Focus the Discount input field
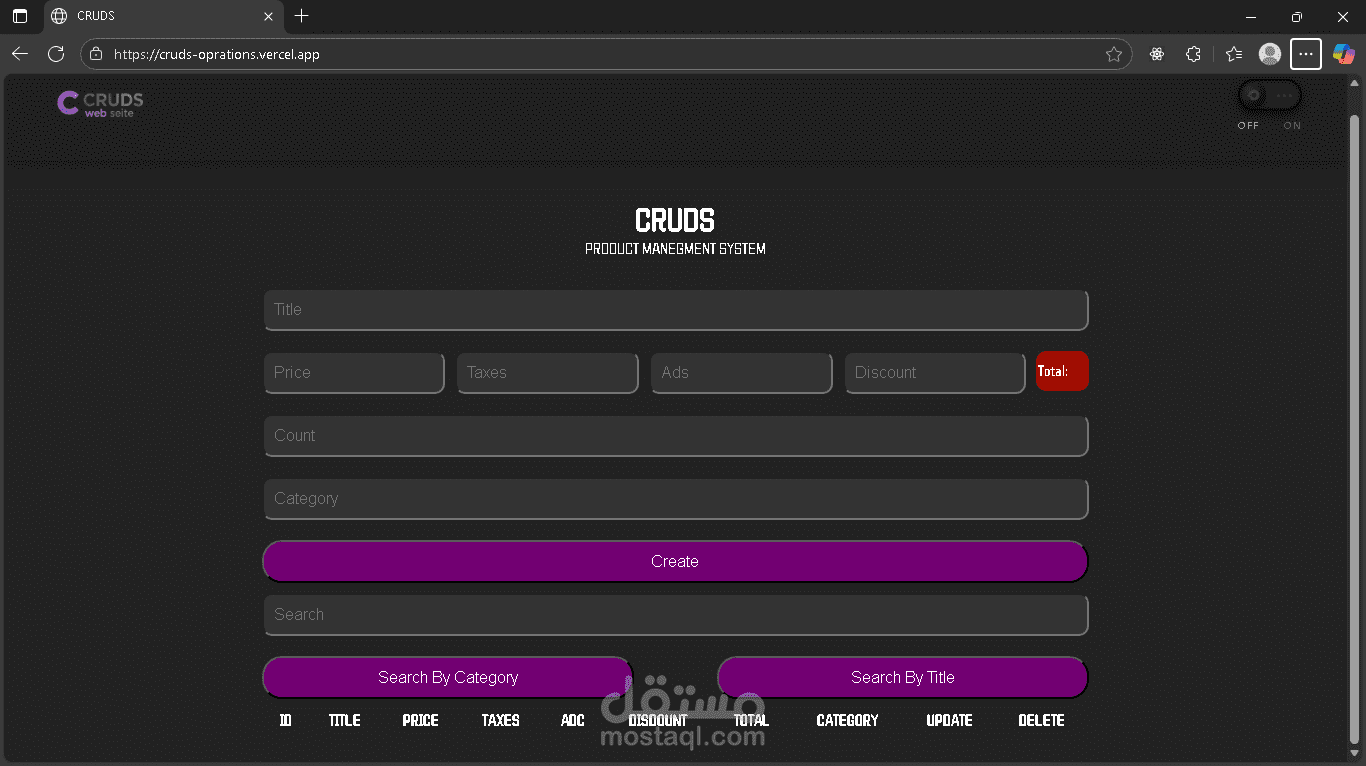This screenshot has height=766, width=1366. (935, 373)
